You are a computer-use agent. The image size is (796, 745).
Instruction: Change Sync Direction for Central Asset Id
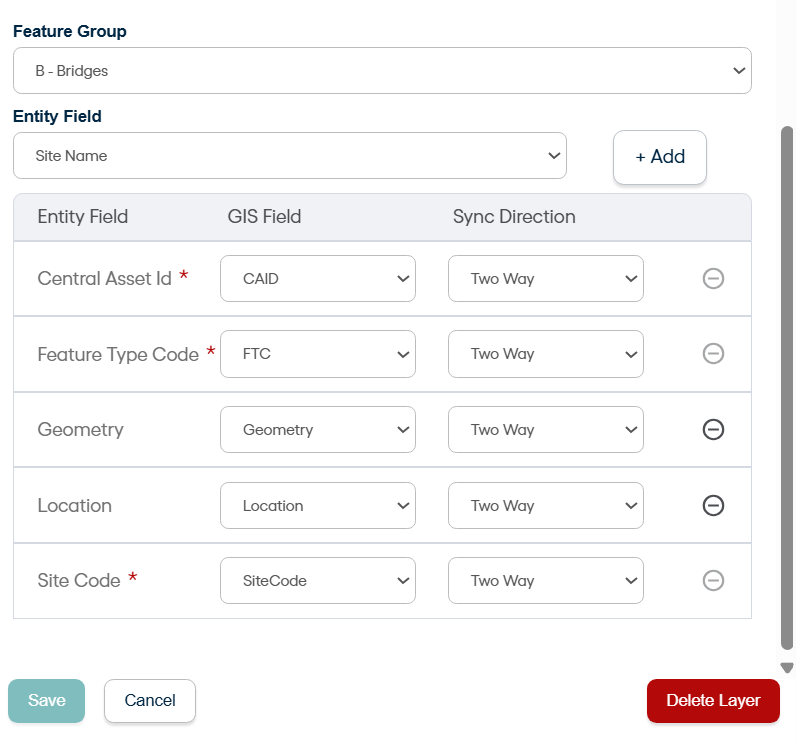tap(545, 279)
